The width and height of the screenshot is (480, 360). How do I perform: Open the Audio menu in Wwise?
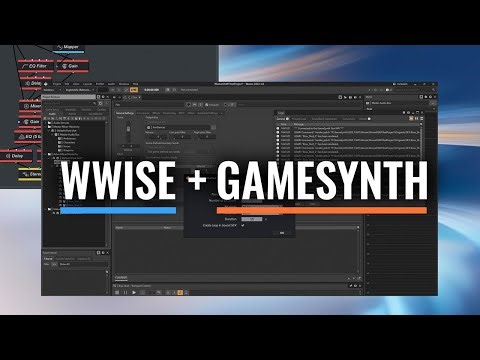(x=111, y=84)
